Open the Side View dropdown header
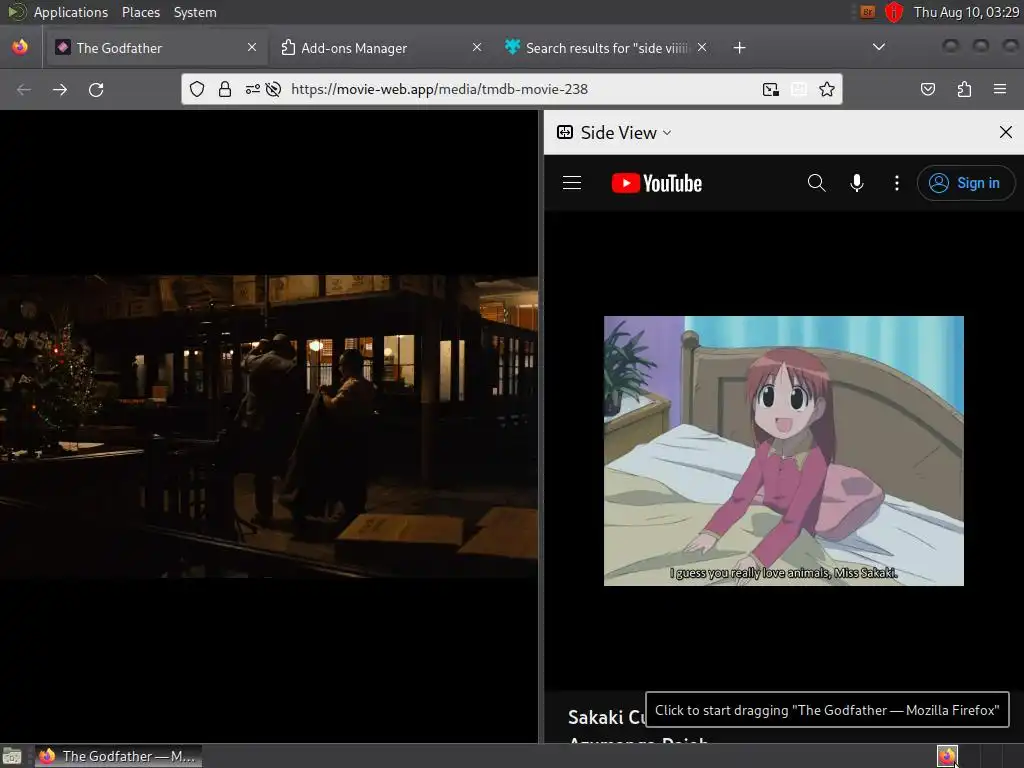This screenshot has height=768, width=1024. click(x=614, y=133)
